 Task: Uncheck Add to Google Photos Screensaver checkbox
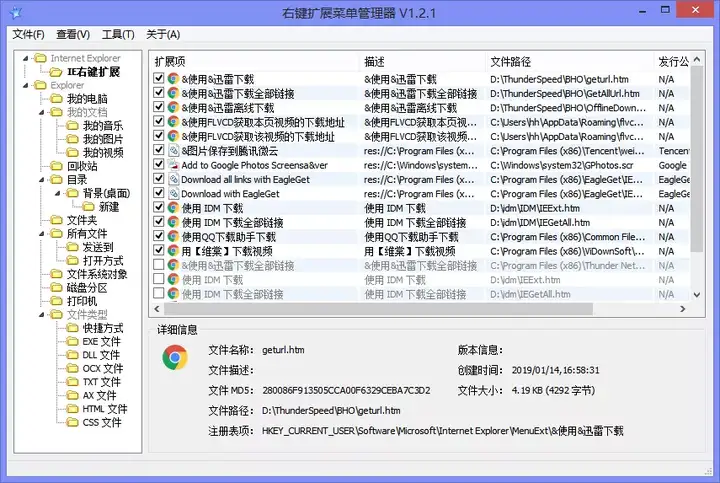(159, 164)
